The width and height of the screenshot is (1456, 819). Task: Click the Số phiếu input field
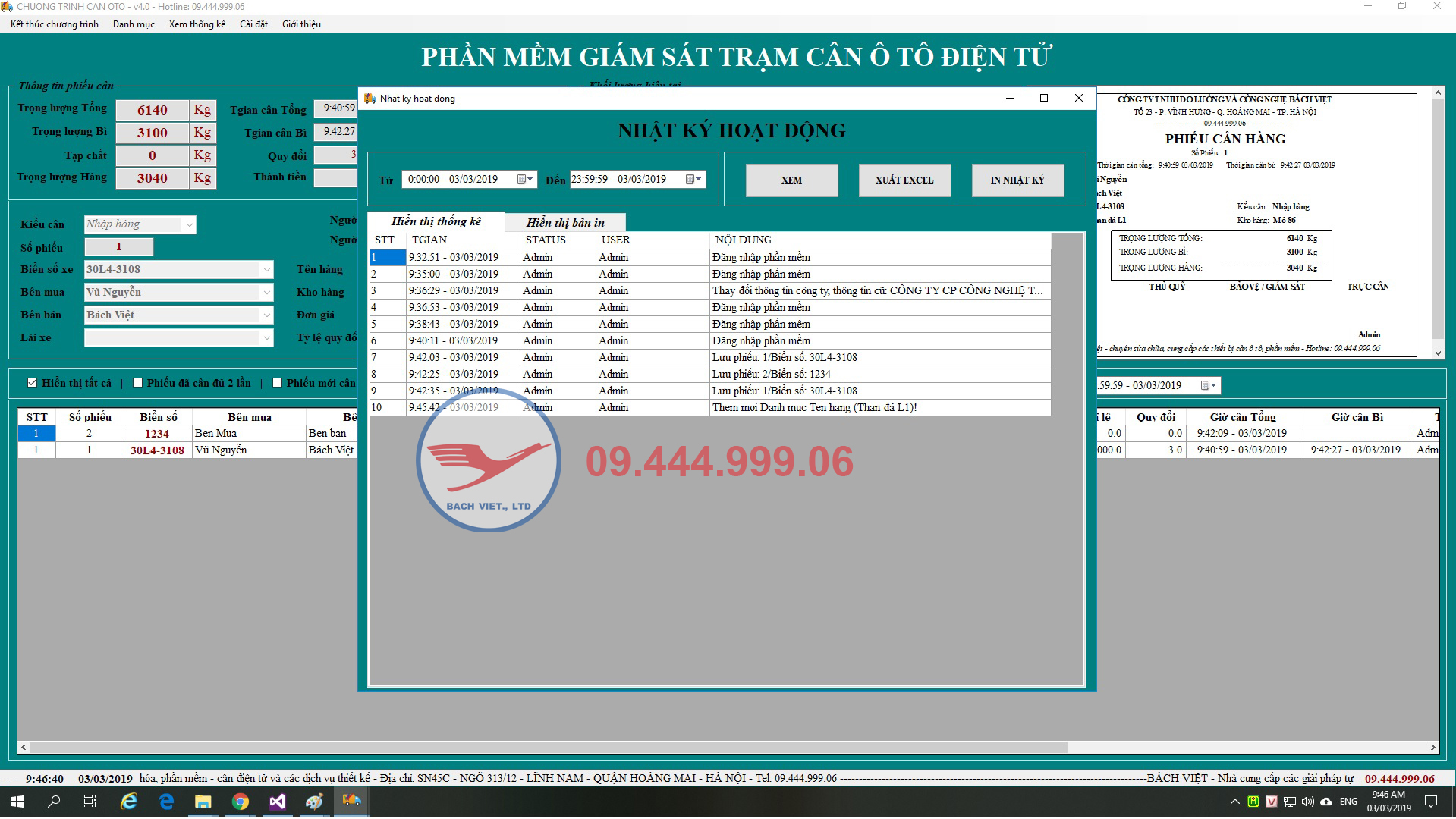(x=119, y=247)
